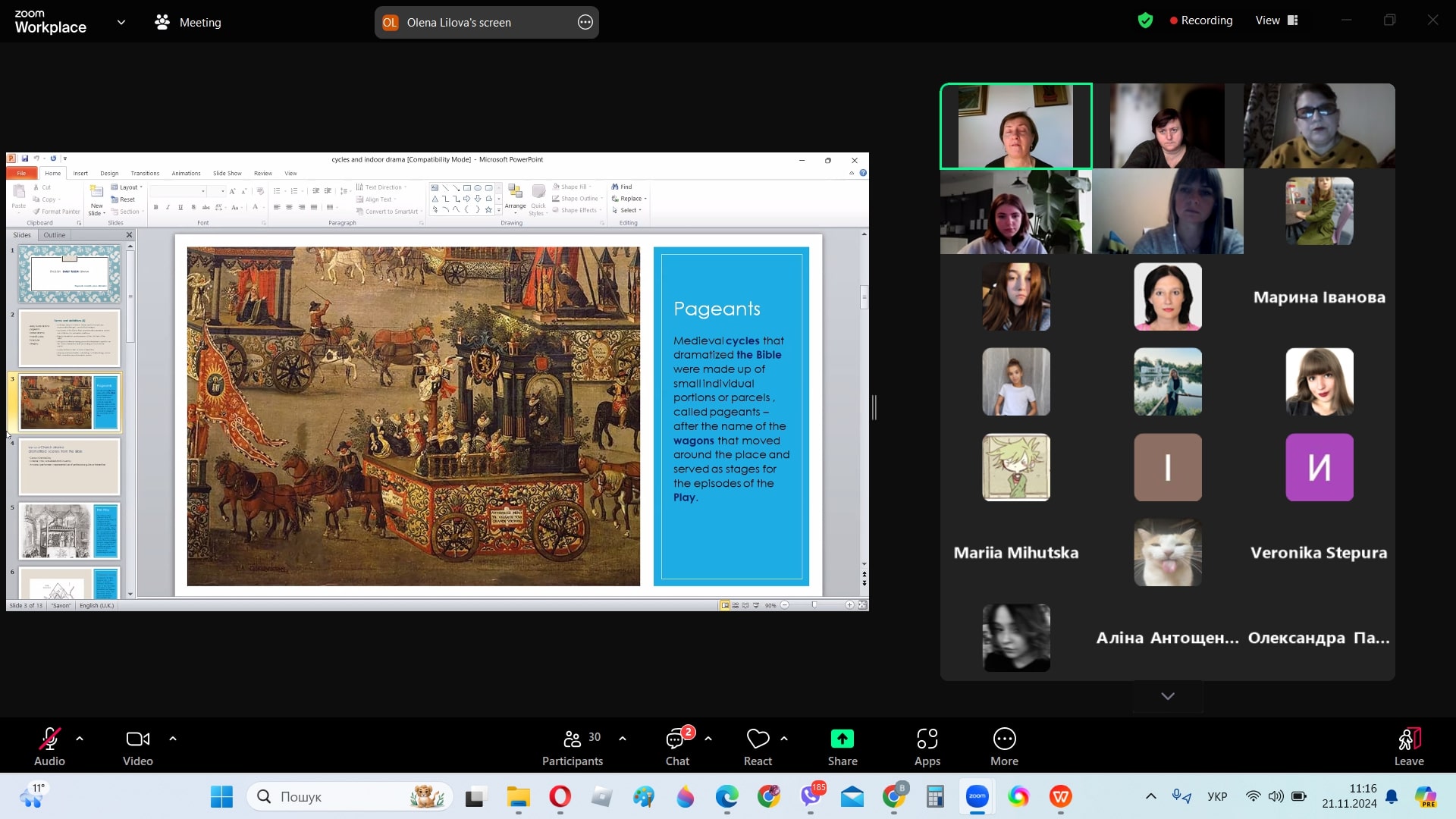Click the Windows Start button

[x=221, y=796]
